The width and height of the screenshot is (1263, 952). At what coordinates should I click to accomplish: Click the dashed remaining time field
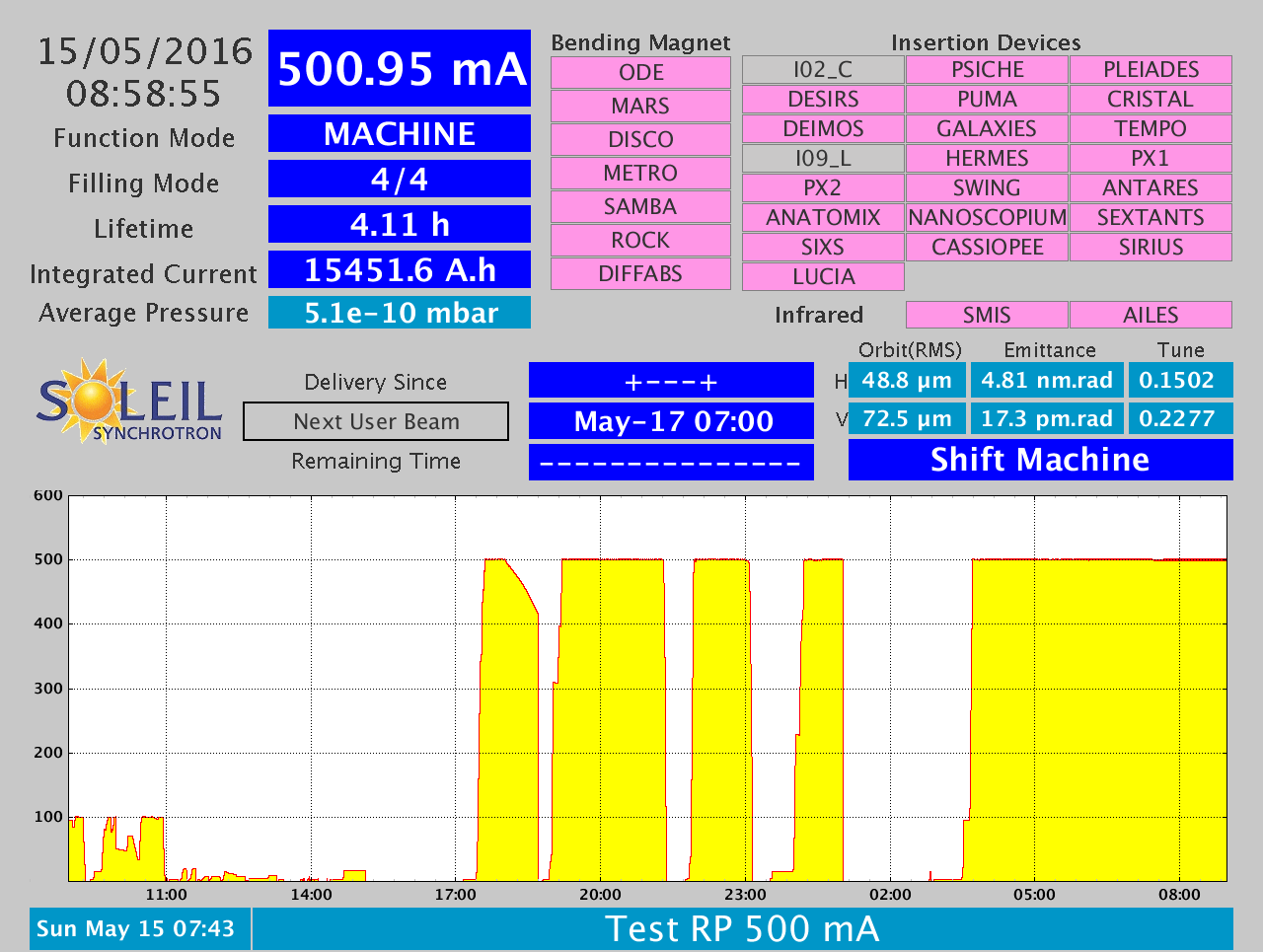pyautogui.click(x=672, y=462)
